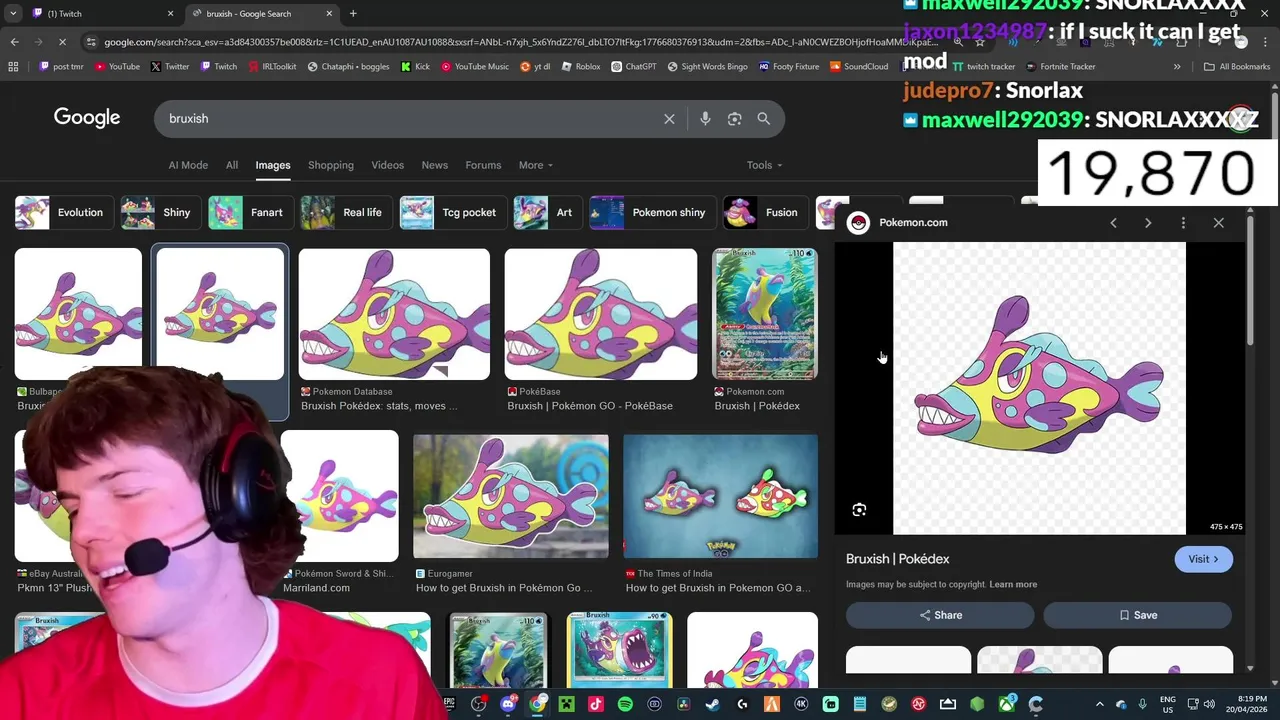Viewport: 1280px width, 720px height.
Task: Expand the More search types dropdown
Action: pos(536,165)
